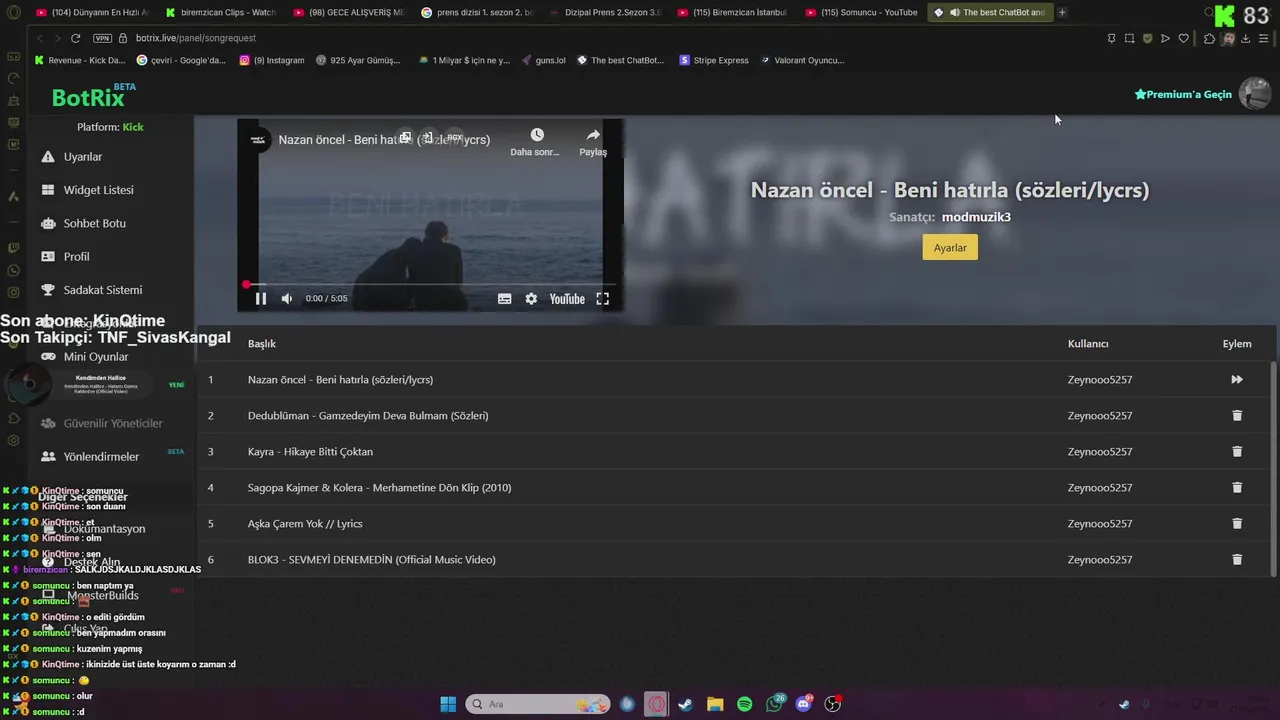Select row Kayra - Hikaye Bitti Çoktan
This screenshot has width=1280, height=720.
pos(735,451)
